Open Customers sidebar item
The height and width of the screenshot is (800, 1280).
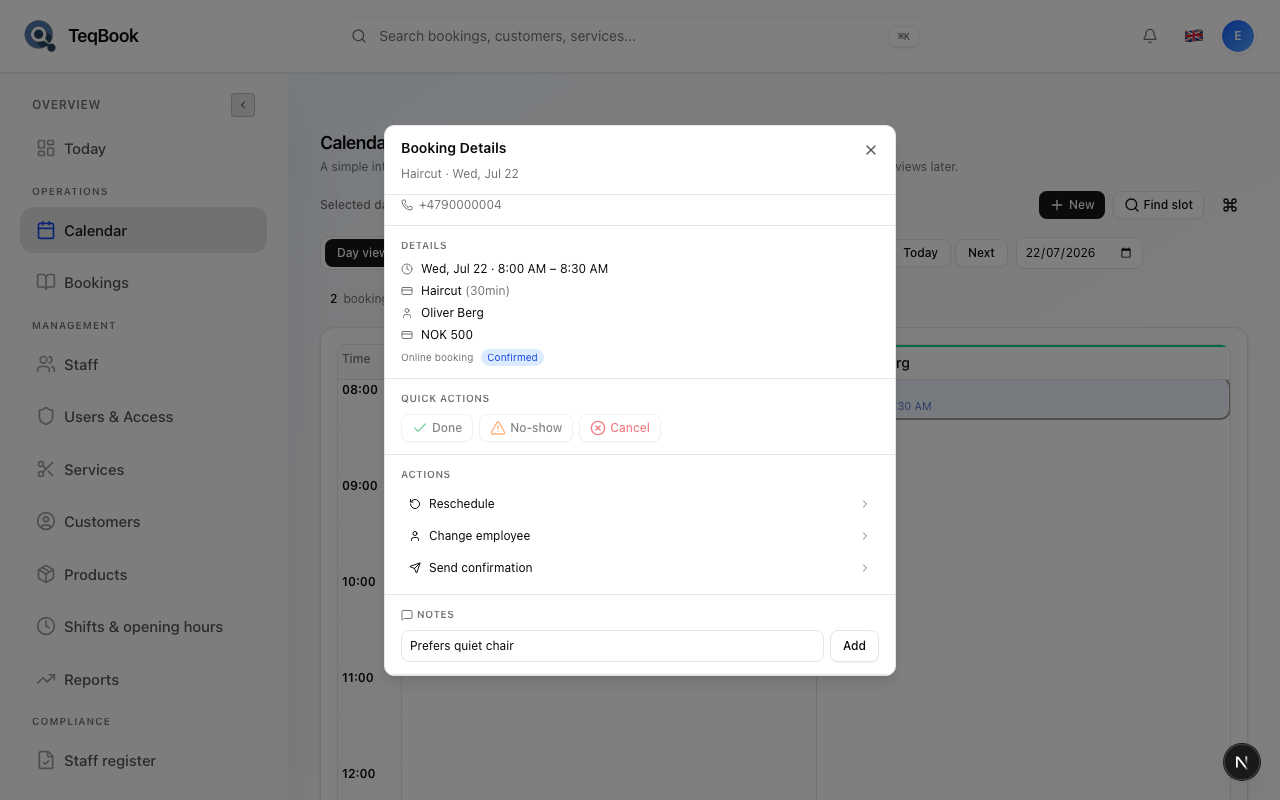143,522
